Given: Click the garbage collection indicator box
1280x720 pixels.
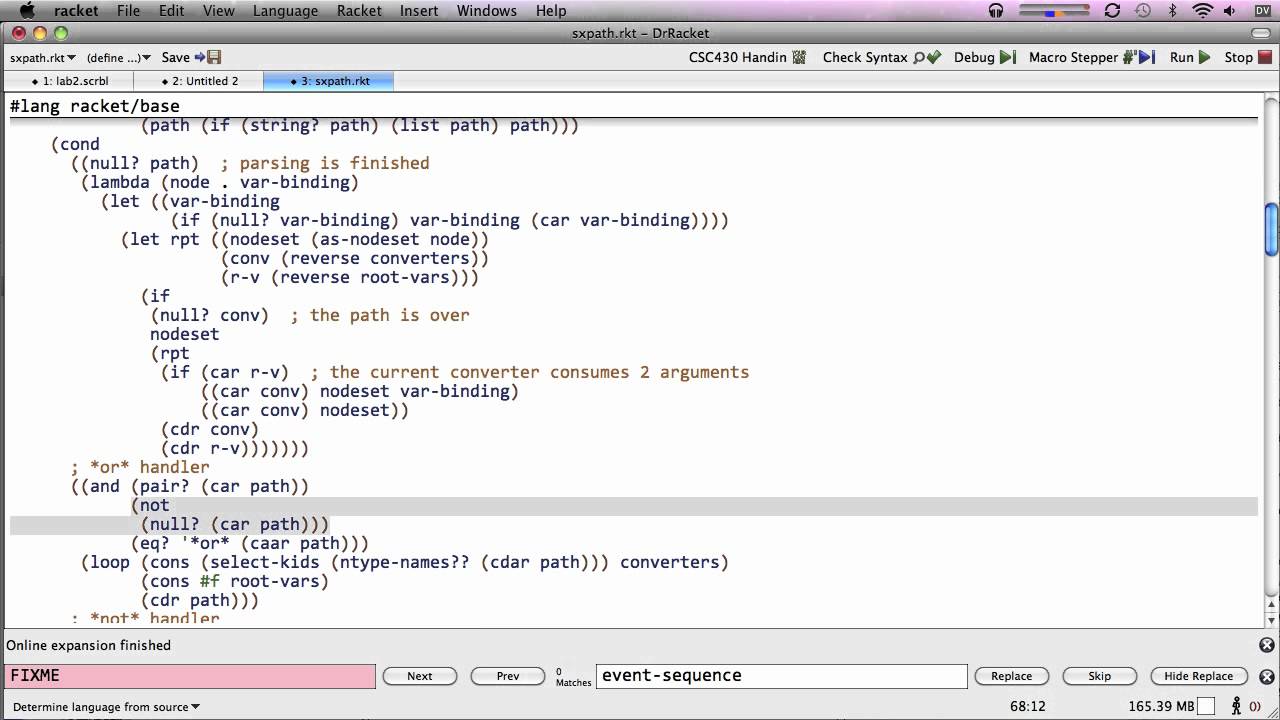Looking at the screenshot, I should [x=1208, y=707].
